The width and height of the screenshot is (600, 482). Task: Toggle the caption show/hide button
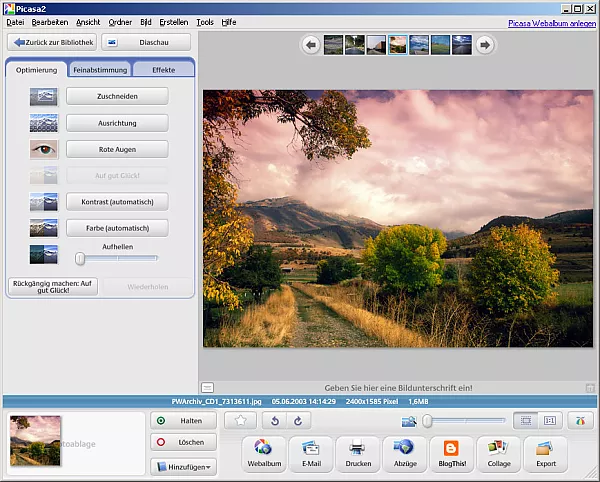pos(207,387)
